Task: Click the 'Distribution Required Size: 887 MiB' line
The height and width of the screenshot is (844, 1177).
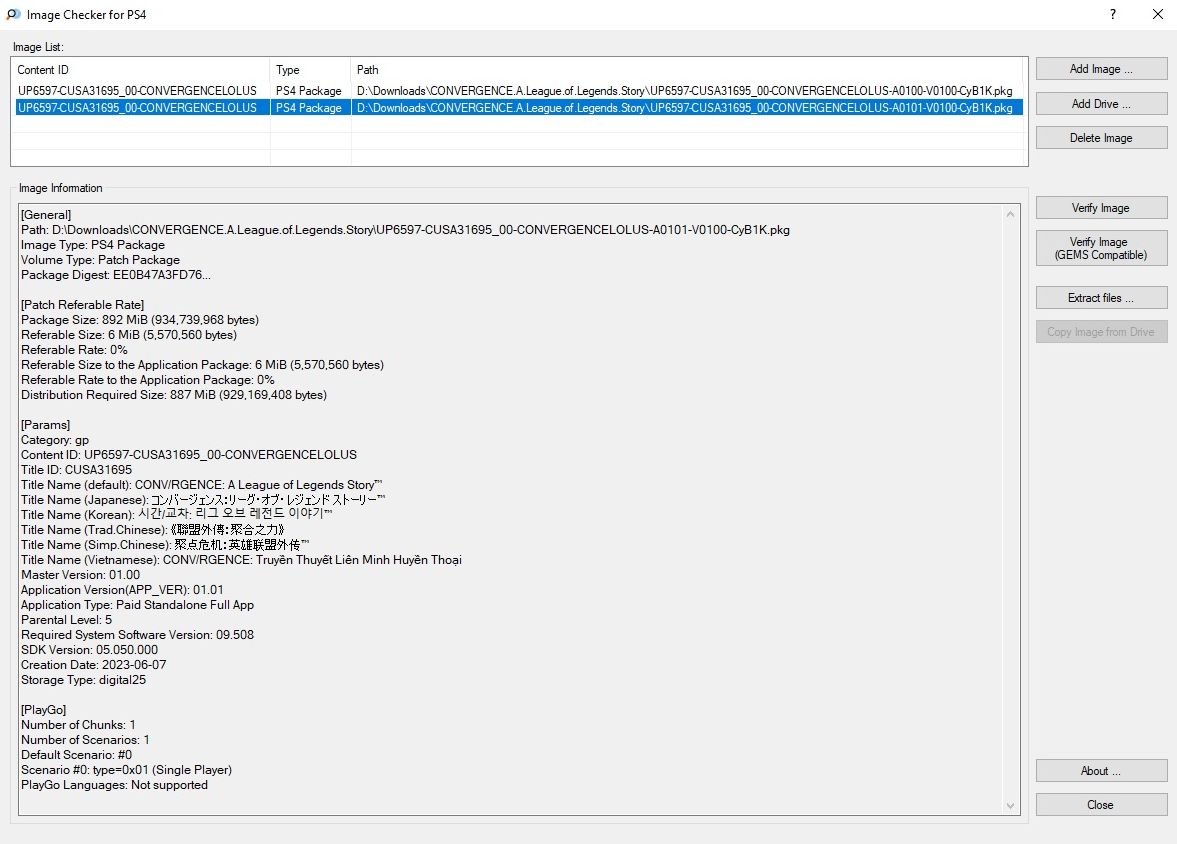Action: tap(174, 395)
